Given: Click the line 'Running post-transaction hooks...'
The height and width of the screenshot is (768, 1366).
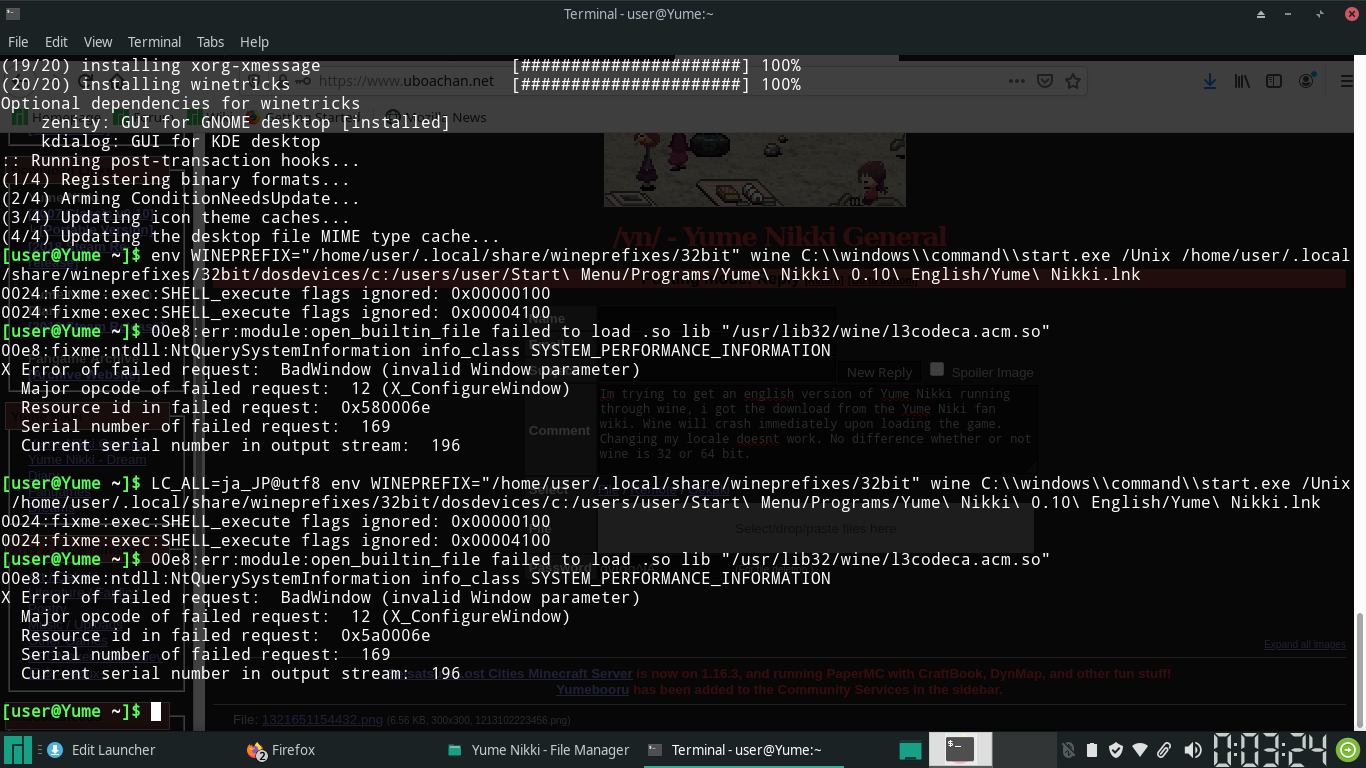Looking at the screenshot, I should pyautogui.click(x=180, y=160).
